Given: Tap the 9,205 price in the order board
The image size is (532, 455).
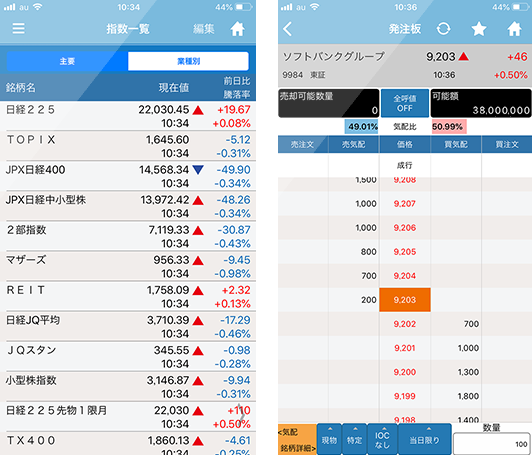Looking at the screenshot, I should tap(405, 252).
